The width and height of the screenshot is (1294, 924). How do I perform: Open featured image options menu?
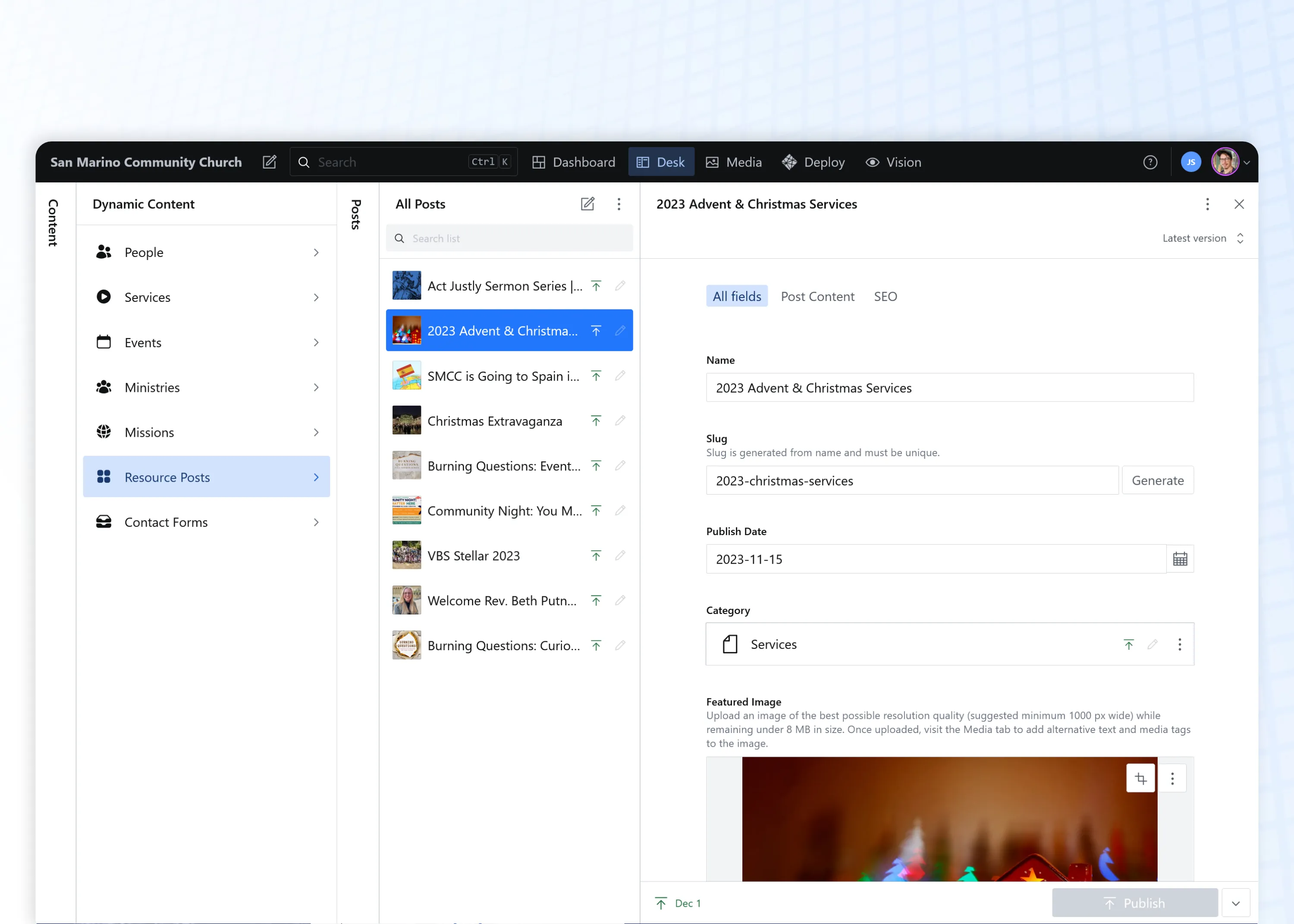[x=1172, y=778]
